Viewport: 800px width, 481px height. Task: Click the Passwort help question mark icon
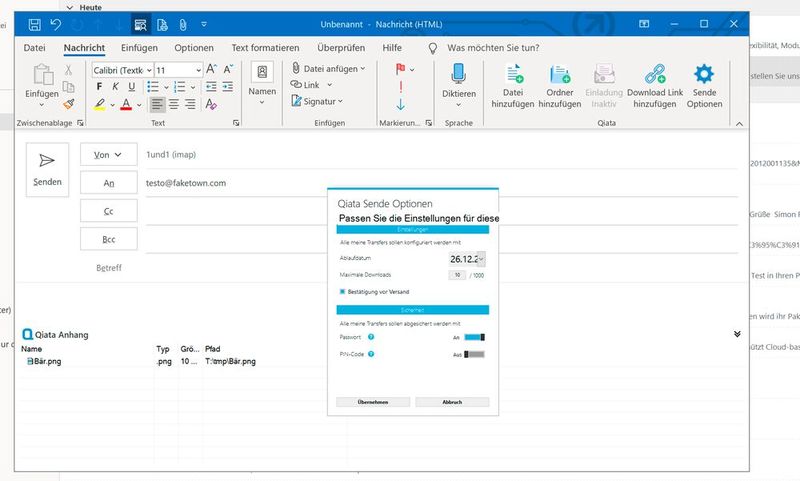click(x=371, y=338)
